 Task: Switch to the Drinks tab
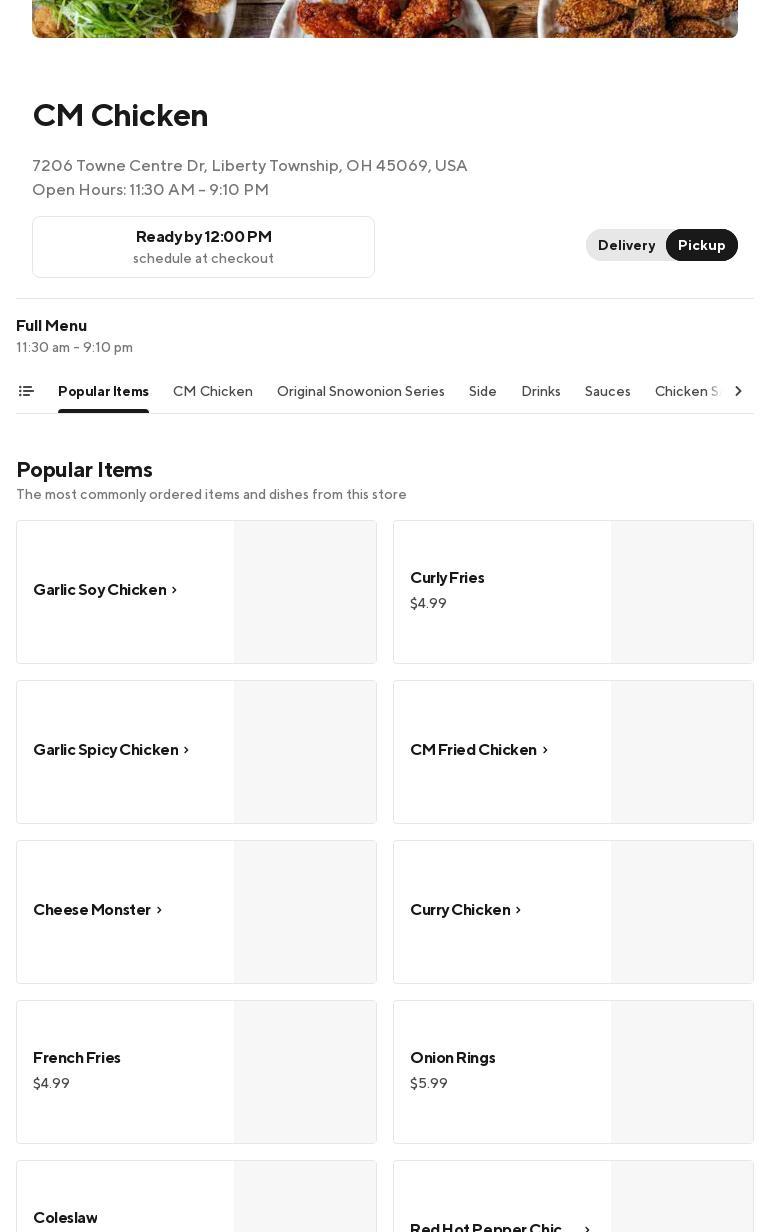click(x=541, y=391)
